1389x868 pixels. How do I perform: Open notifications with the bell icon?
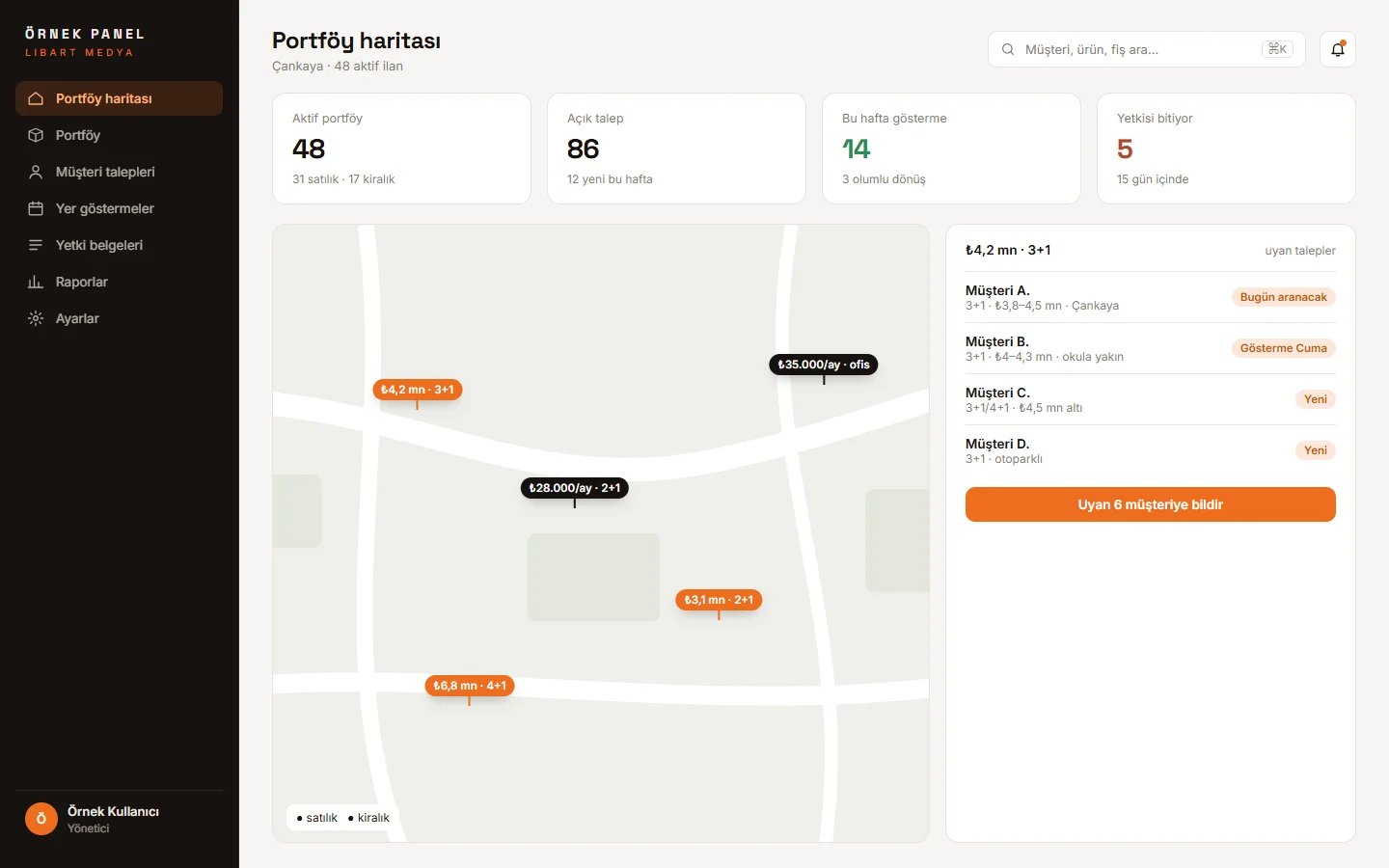(1338, 49)
